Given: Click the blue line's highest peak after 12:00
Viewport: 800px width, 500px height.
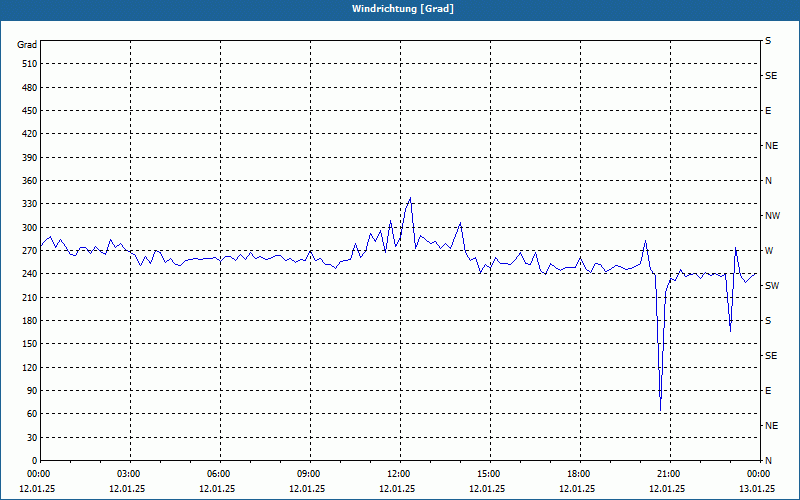Looking at the screenshot, I should [x=410, y=198].
